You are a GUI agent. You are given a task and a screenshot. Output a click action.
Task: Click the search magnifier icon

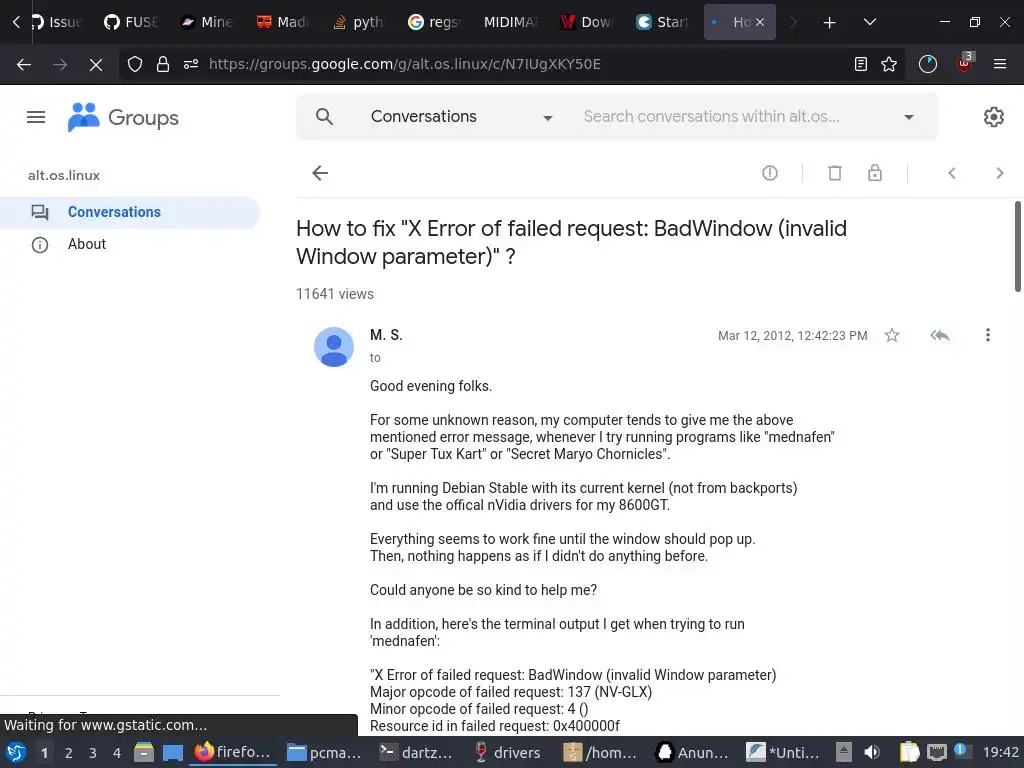[324, 117]
